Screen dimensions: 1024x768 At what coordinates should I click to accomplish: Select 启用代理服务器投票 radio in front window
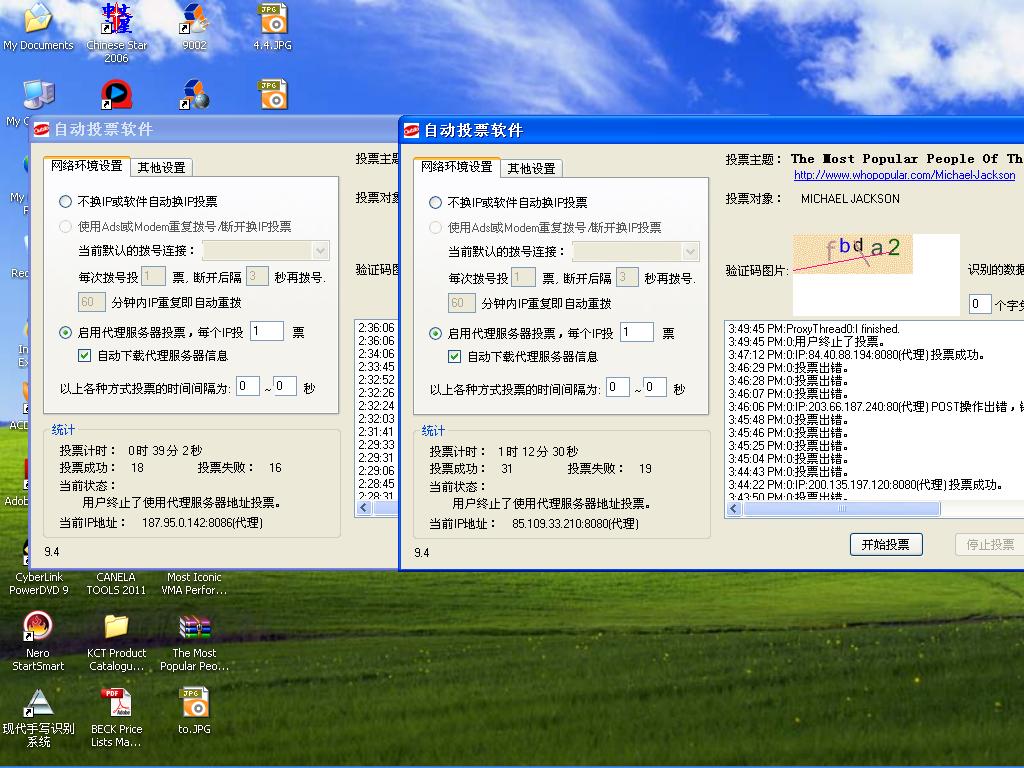coord(436,334)
